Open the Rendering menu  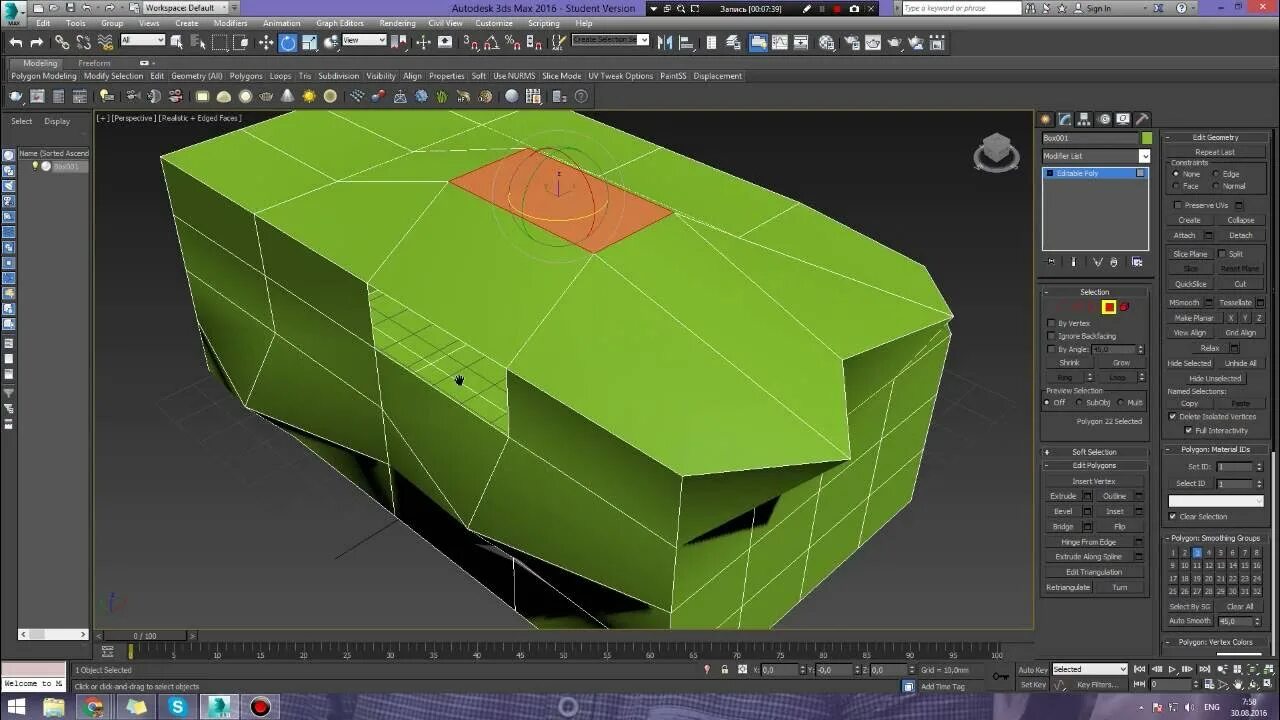397,23
